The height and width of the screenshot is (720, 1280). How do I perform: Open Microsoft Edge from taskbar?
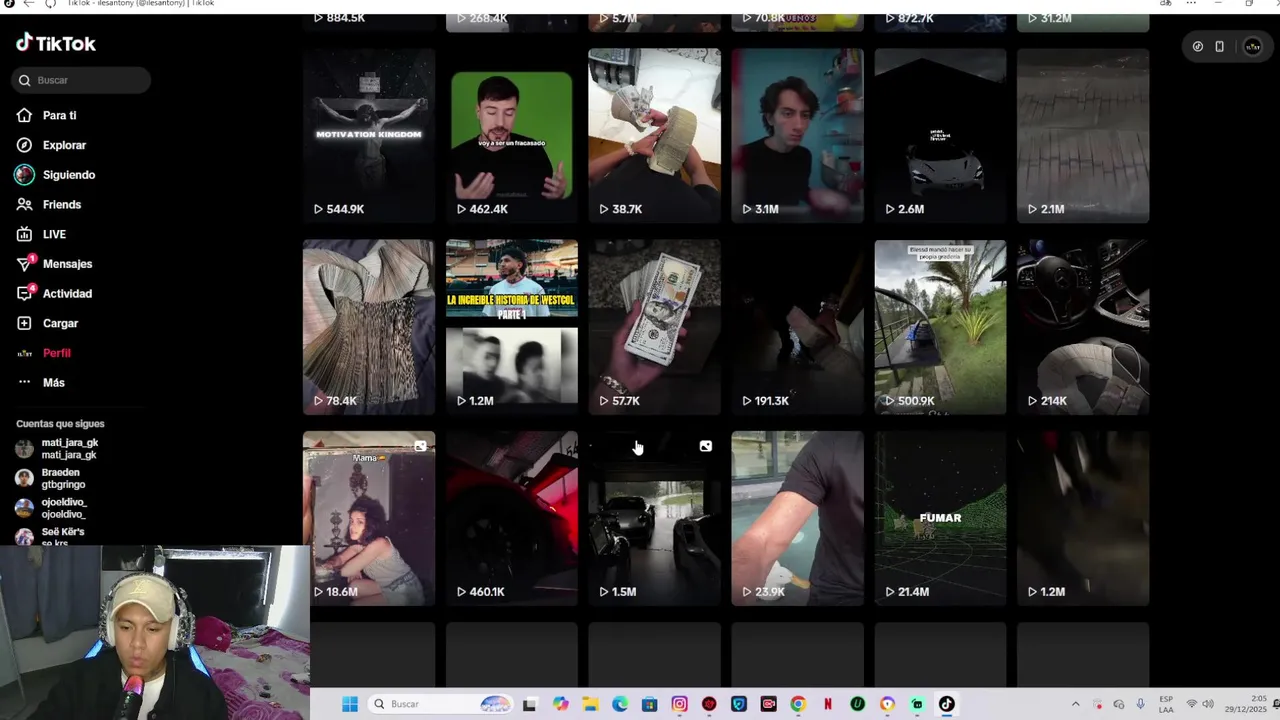[620, 704]
